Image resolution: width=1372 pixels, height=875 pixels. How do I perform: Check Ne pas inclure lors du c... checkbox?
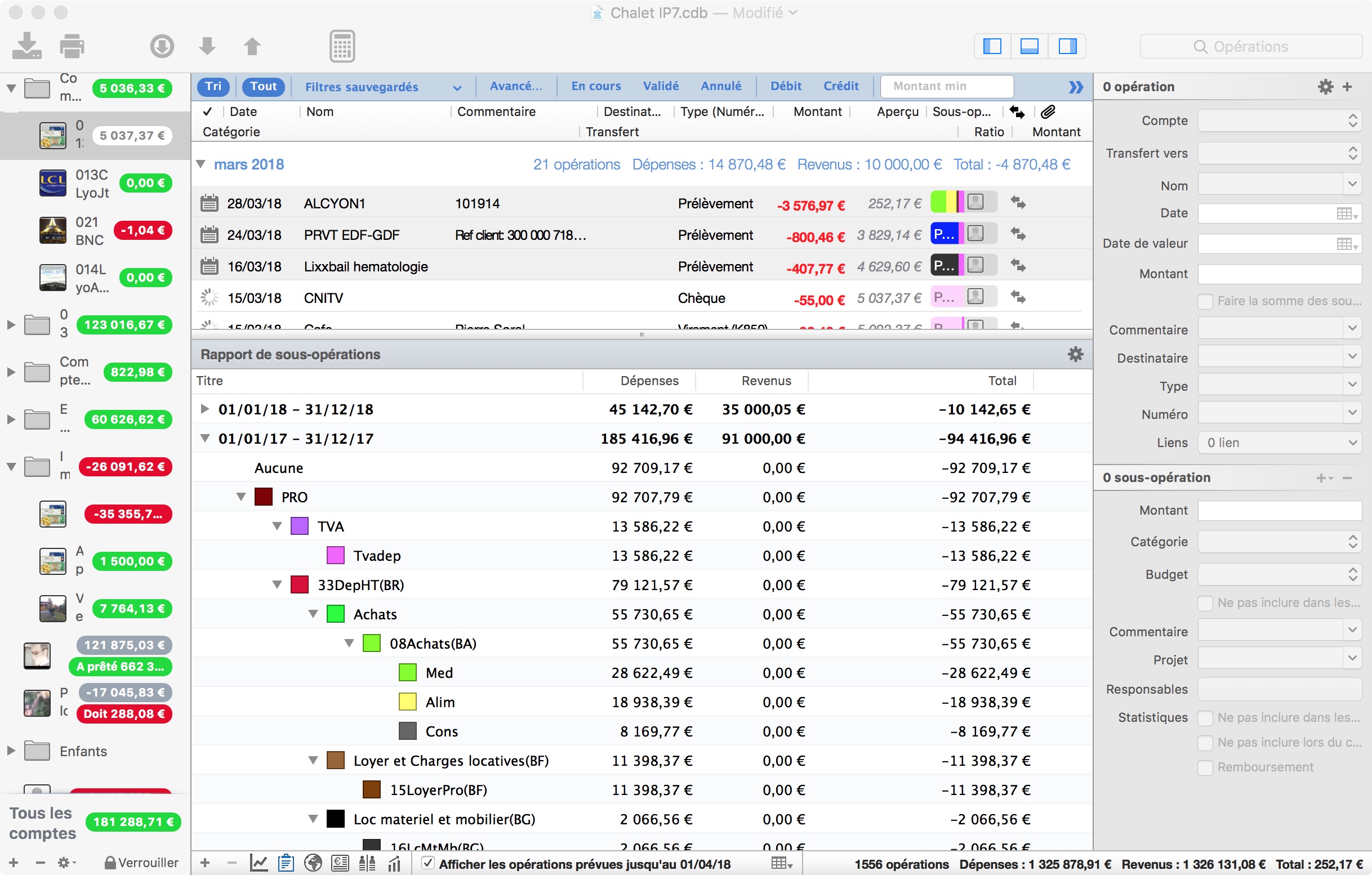[x=1205, y=743]
